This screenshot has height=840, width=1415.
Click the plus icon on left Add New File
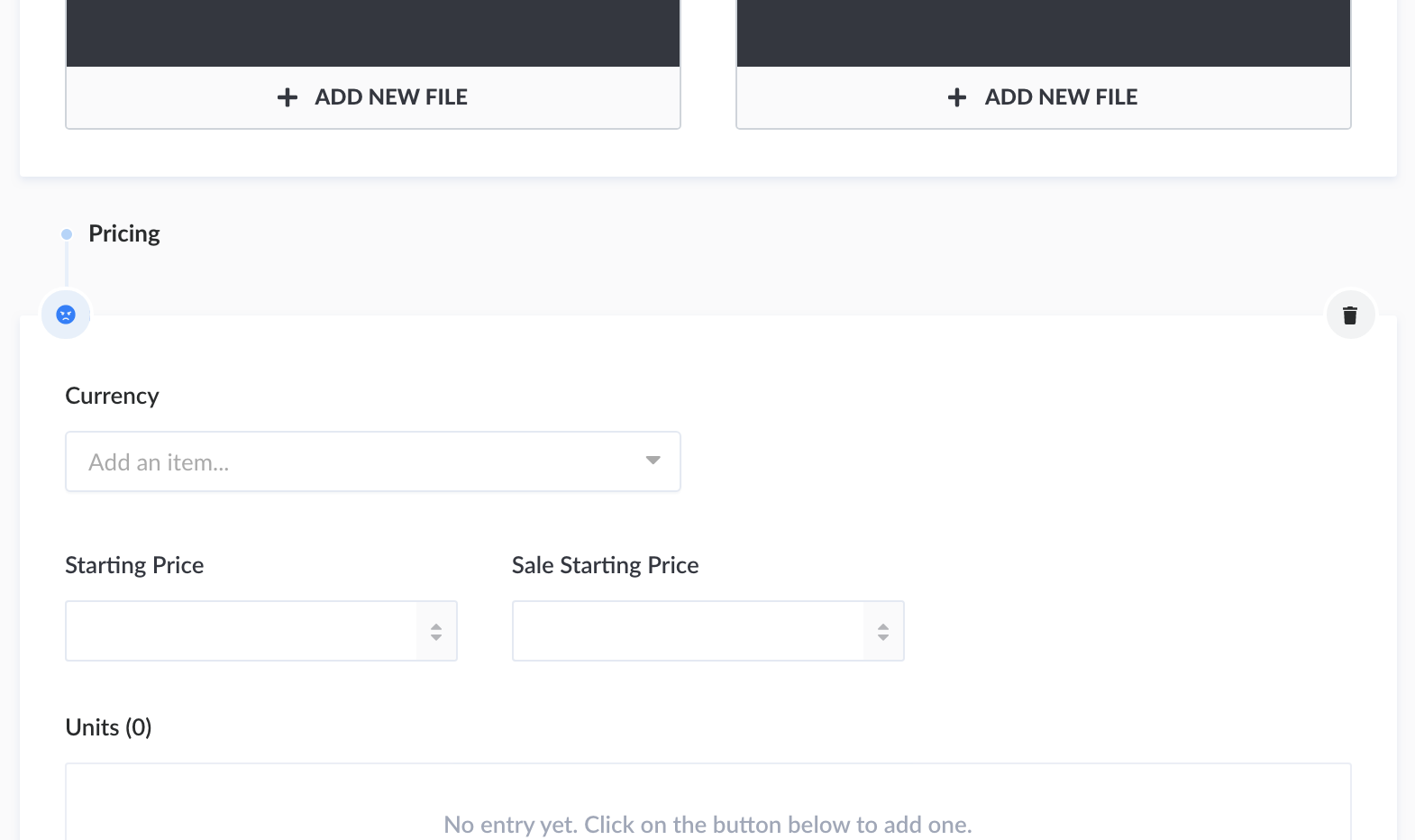coord(287,96)
